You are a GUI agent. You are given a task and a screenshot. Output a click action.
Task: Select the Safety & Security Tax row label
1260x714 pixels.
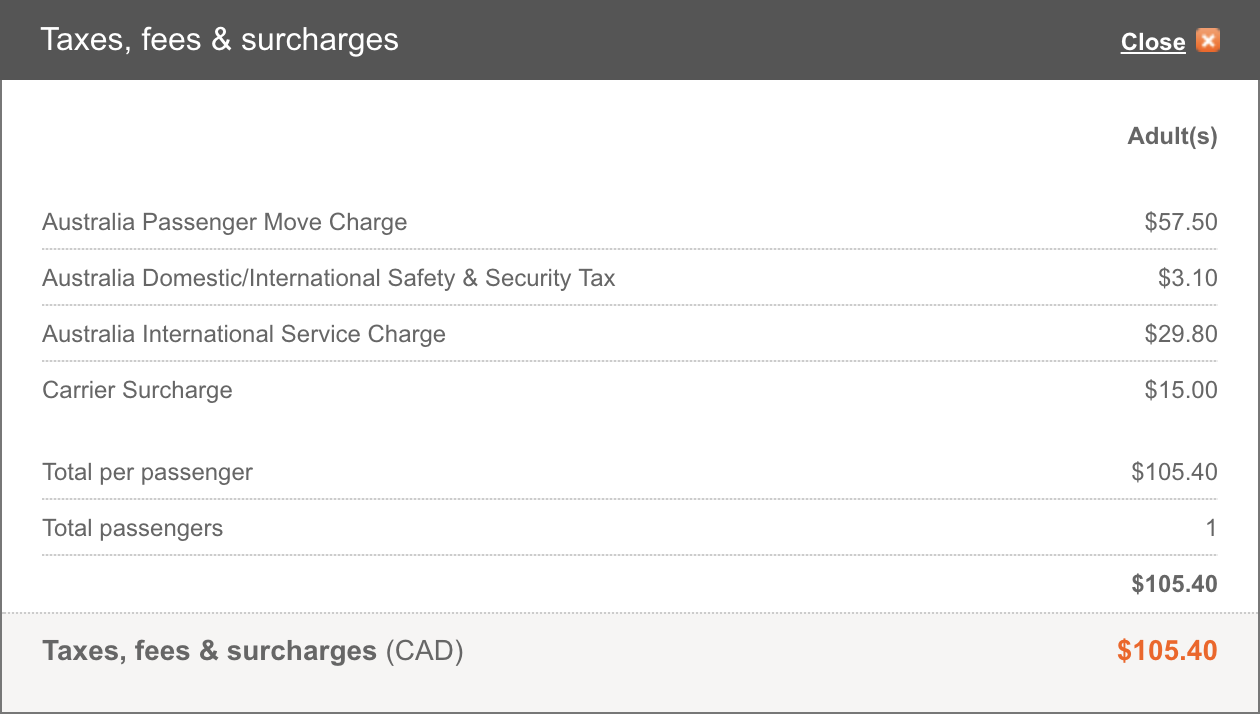point(329,278)
